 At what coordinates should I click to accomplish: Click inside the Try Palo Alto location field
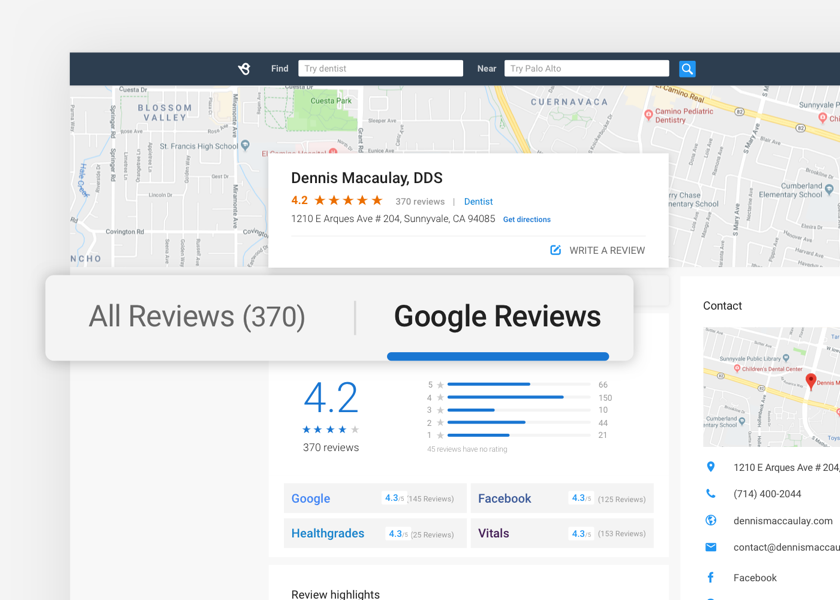pos(586,68)
